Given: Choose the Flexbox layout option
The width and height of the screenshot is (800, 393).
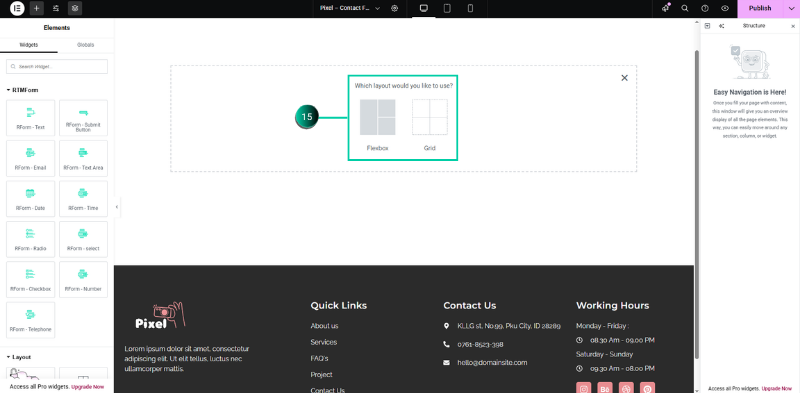Looking at the screenshot, I should 378,125.
